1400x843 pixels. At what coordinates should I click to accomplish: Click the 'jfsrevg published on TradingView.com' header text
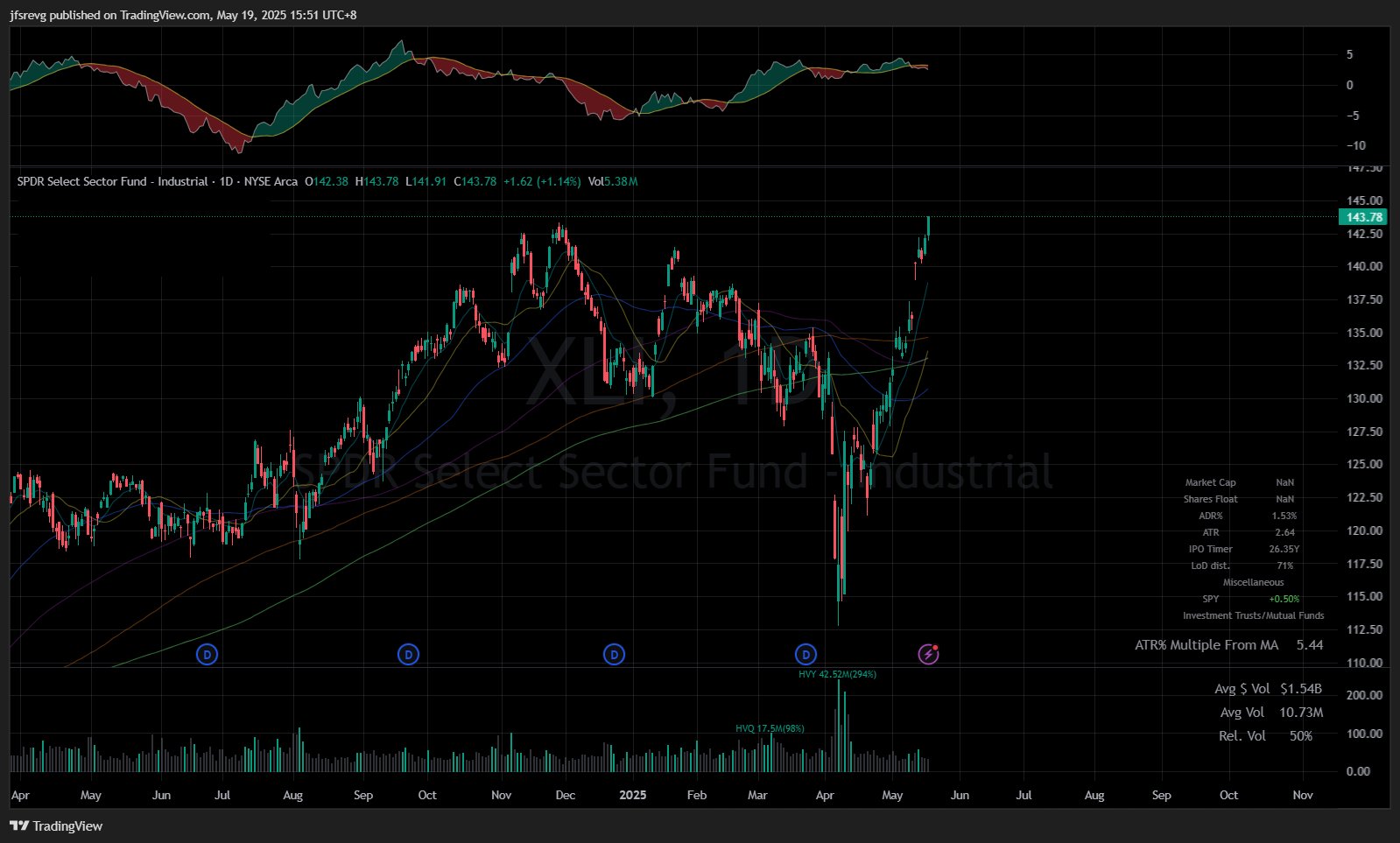pyautogui.click(x=109, y=15)
